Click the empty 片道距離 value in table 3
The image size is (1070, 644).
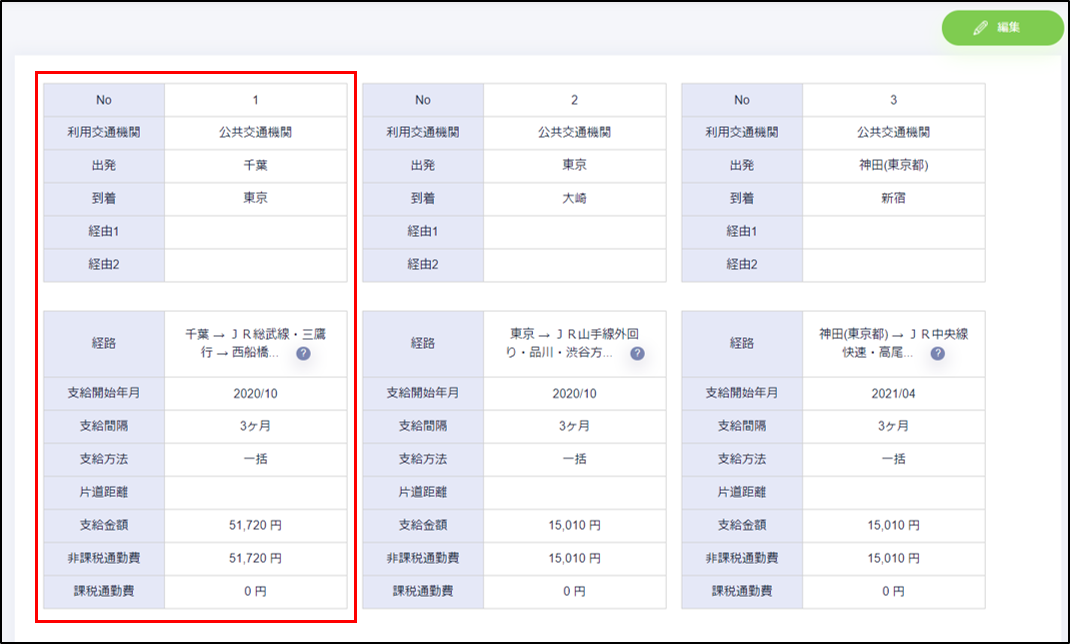pyautogui.click(x=893, y=492)
